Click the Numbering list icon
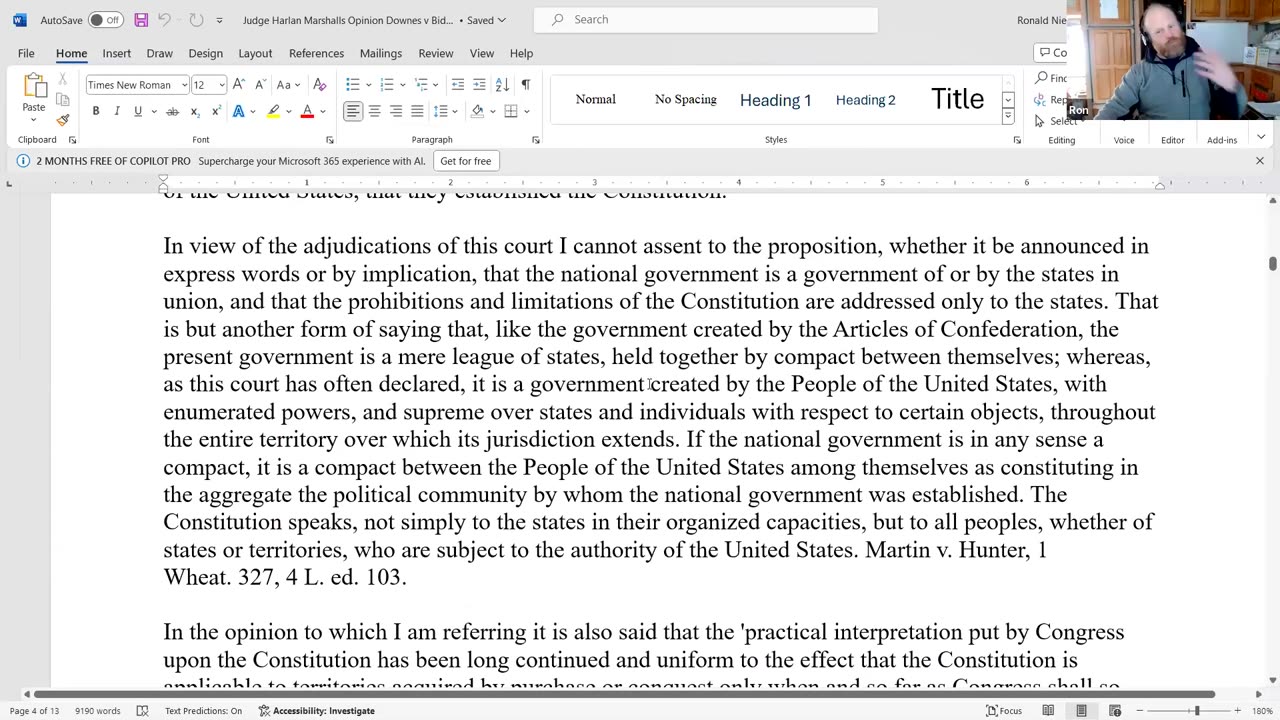This screenshot has width=1280, height=720. pyautogui.click(x=386, y=85)
